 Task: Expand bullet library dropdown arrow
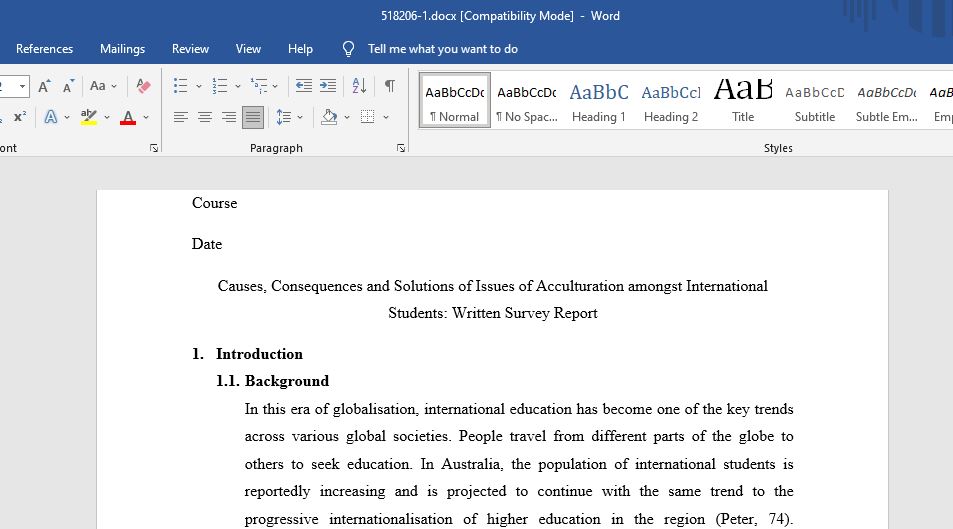click(199, 86)
